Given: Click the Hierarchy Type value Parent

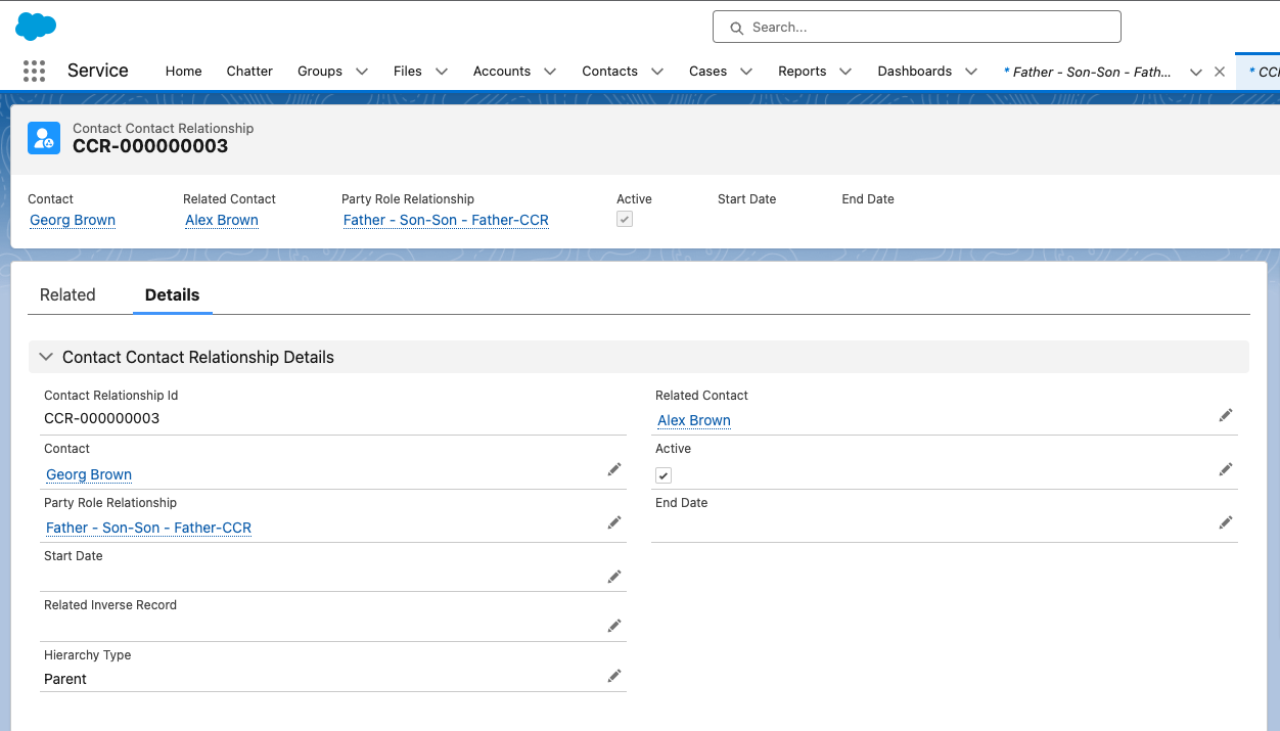Looking at the screenshot, I should coord(65,679).
